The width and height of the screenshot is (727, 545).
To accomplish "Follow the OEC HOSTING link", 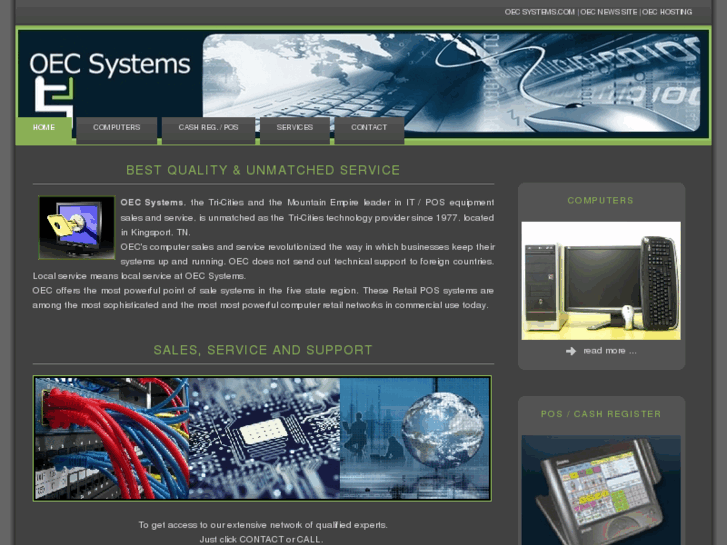I will pos(667,12).
